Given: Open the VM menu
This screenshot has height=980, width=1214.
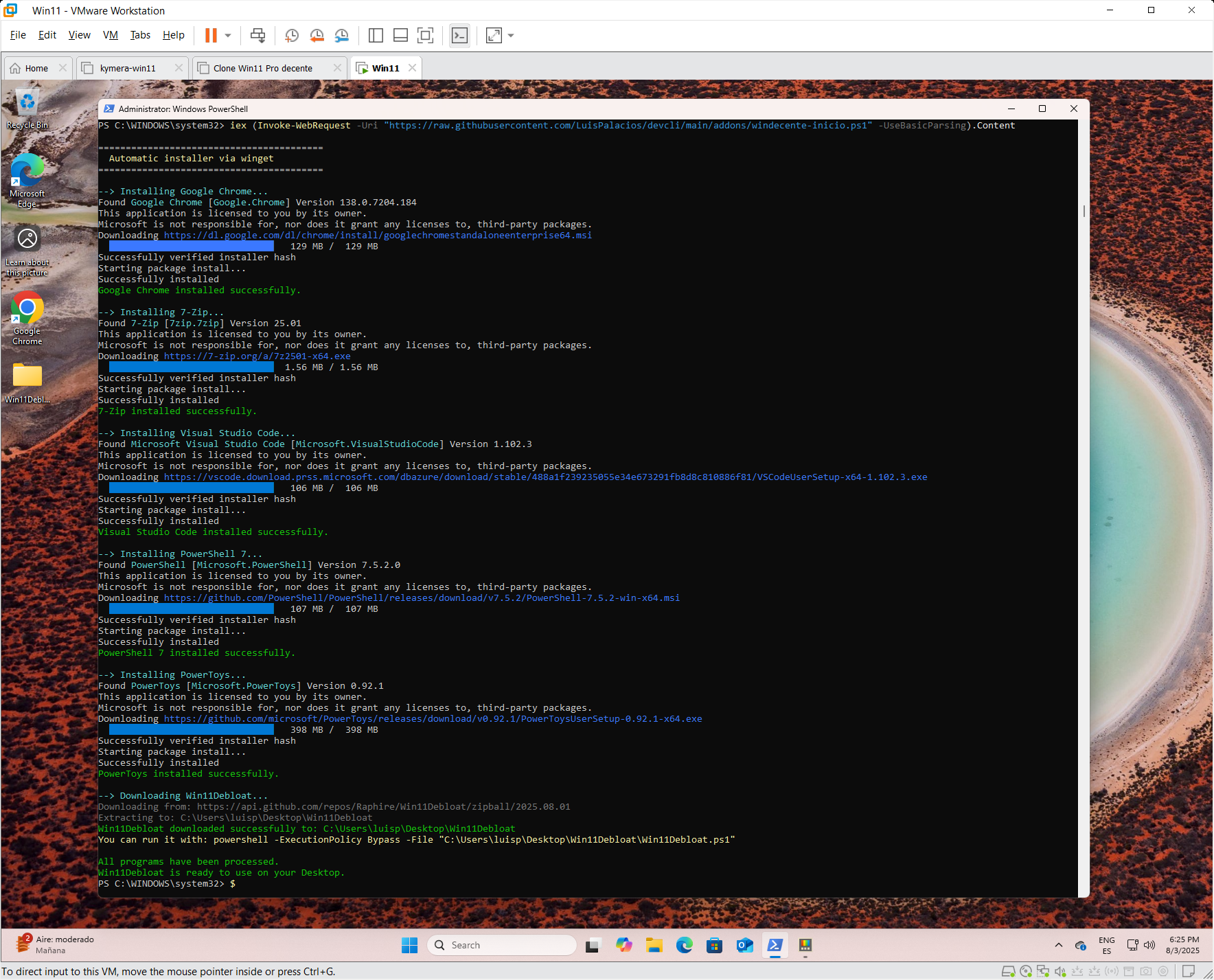Looking at the screenshot, I should [111, 35].
